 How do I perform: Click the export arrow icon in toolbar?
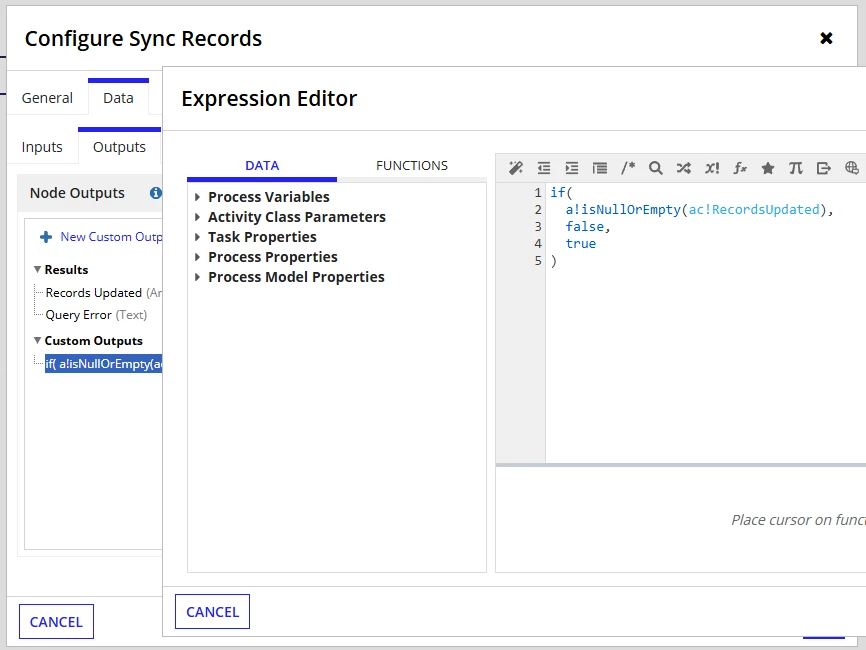823,168
